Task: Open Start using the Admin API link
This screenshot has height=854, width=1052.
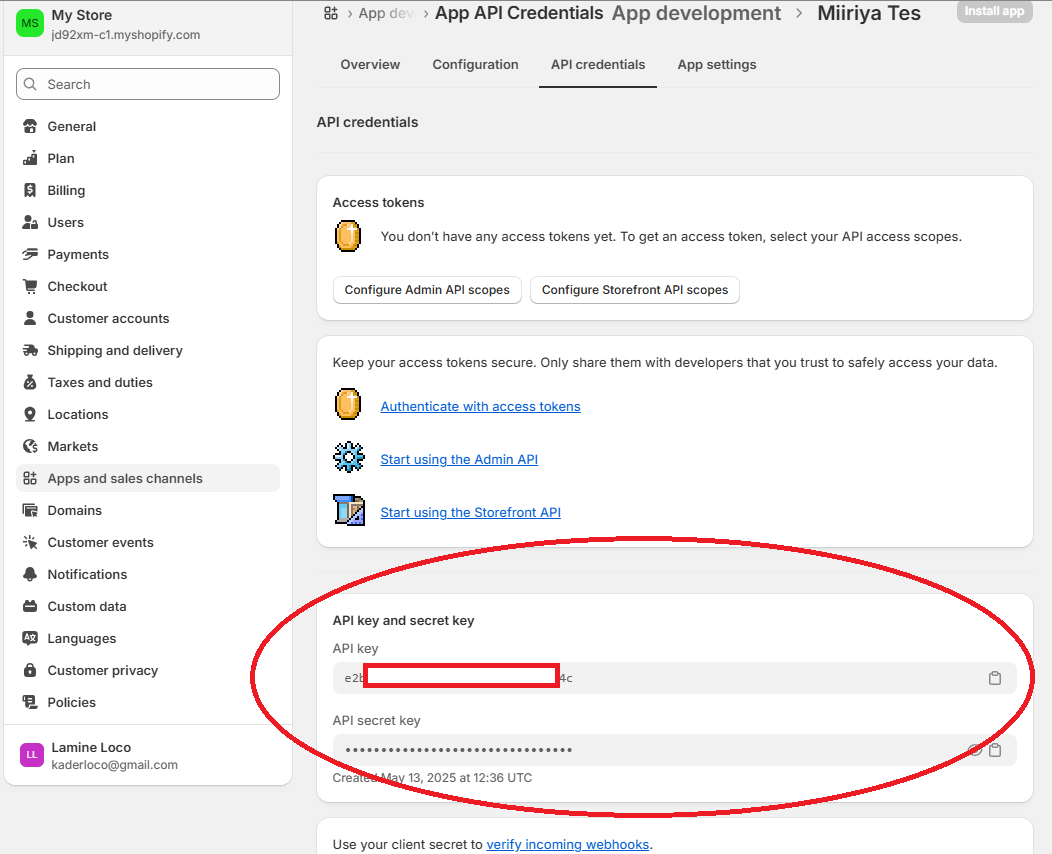Action: 459,460
